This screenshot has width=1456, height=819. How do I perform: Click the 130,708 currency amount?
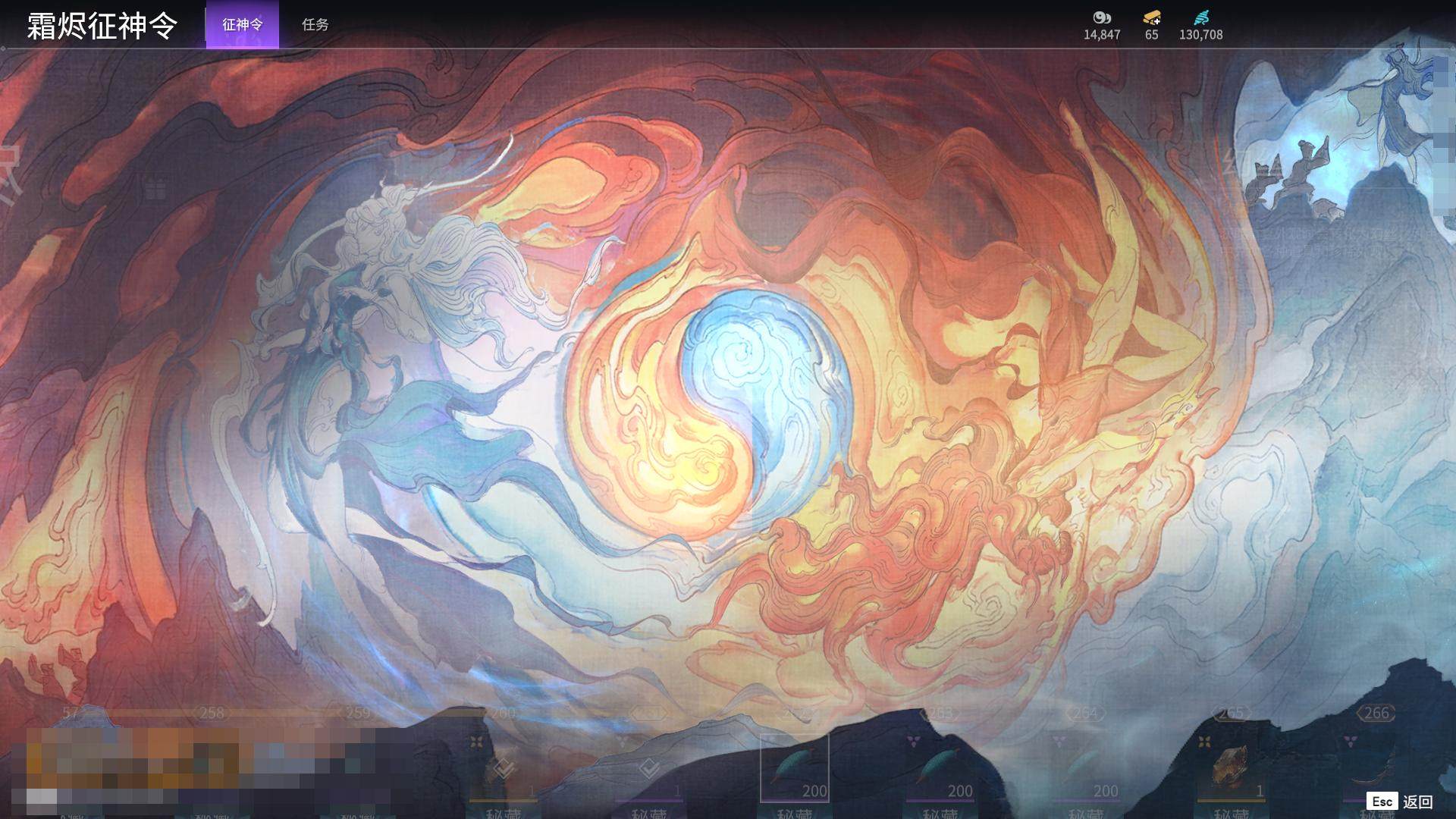[x=1200, y=35]
